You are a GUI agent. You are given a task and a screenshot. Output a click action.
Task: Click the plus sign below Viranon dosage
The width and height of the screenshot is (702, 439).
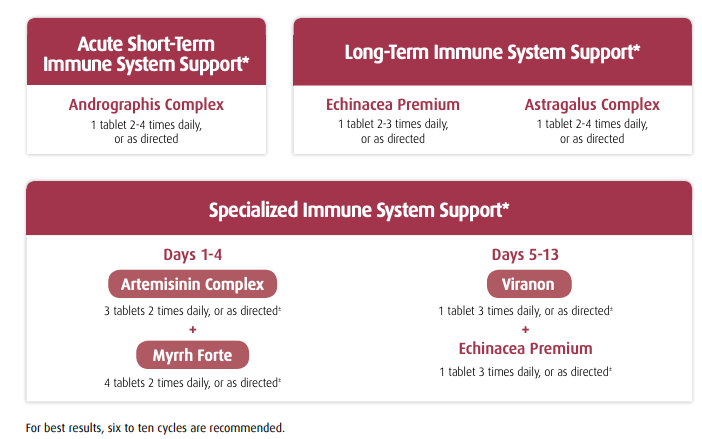click(525, 330)
